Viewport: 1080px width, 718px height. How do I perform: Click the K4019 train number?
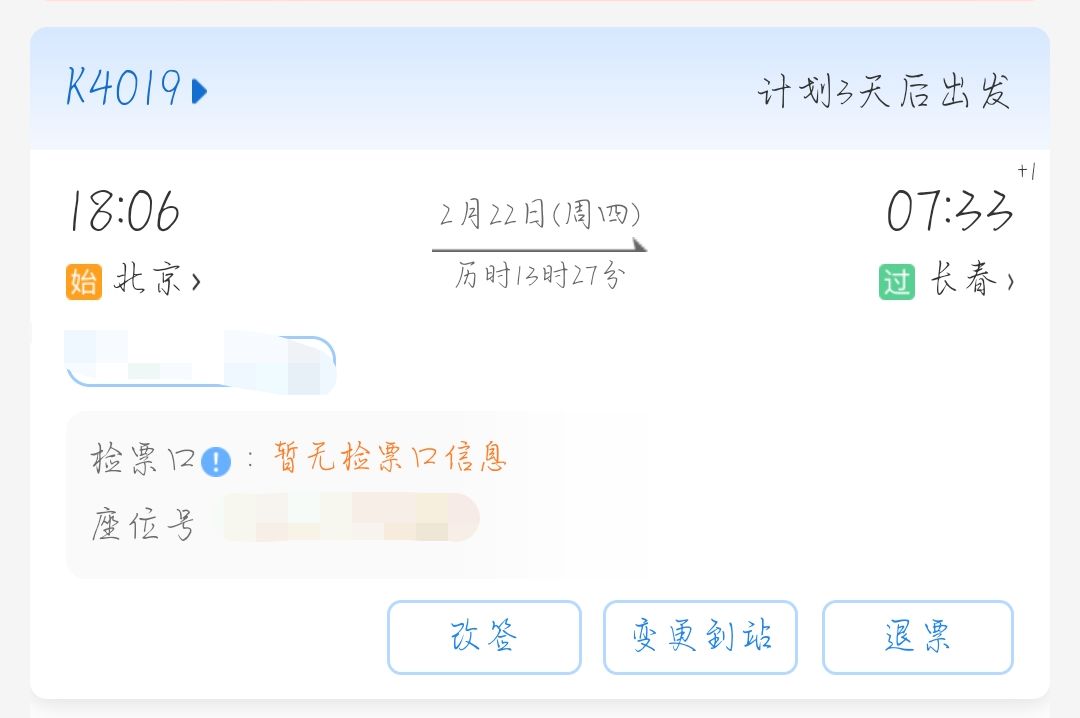124,88
